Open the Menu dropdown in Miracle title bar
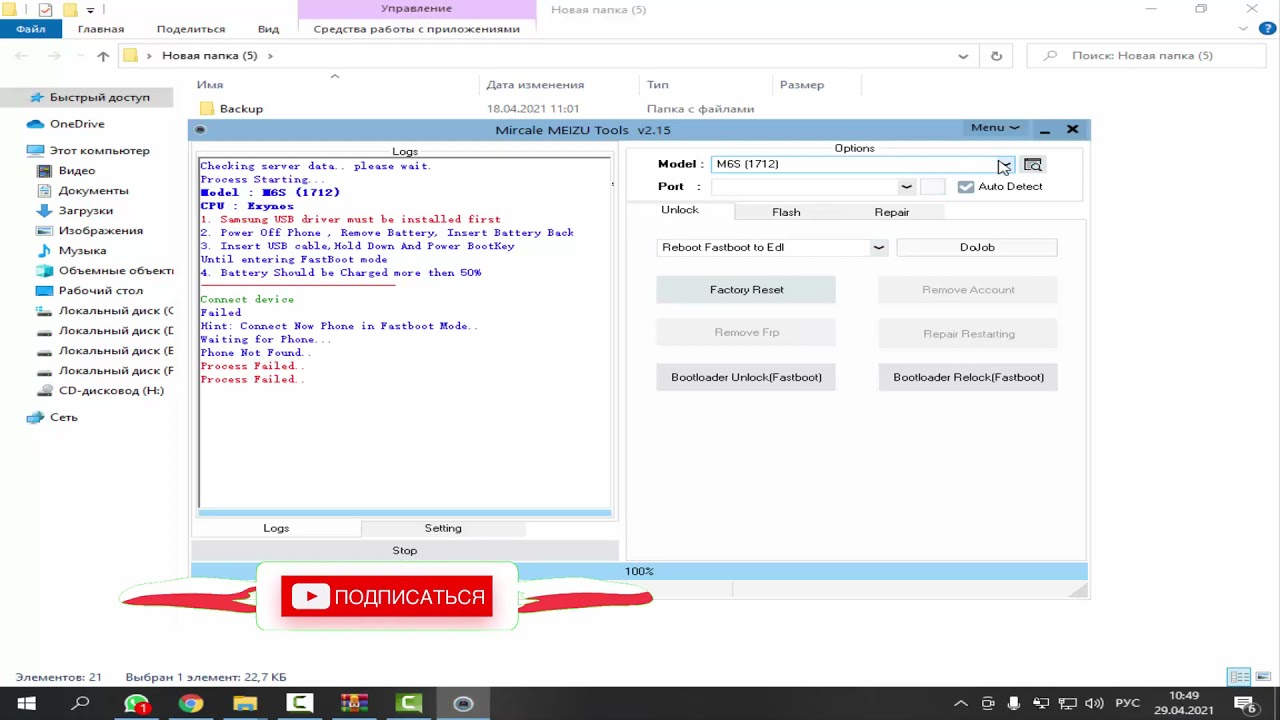Image resolution: width=1280 pixels, height=720 pixels. [994, 128]
